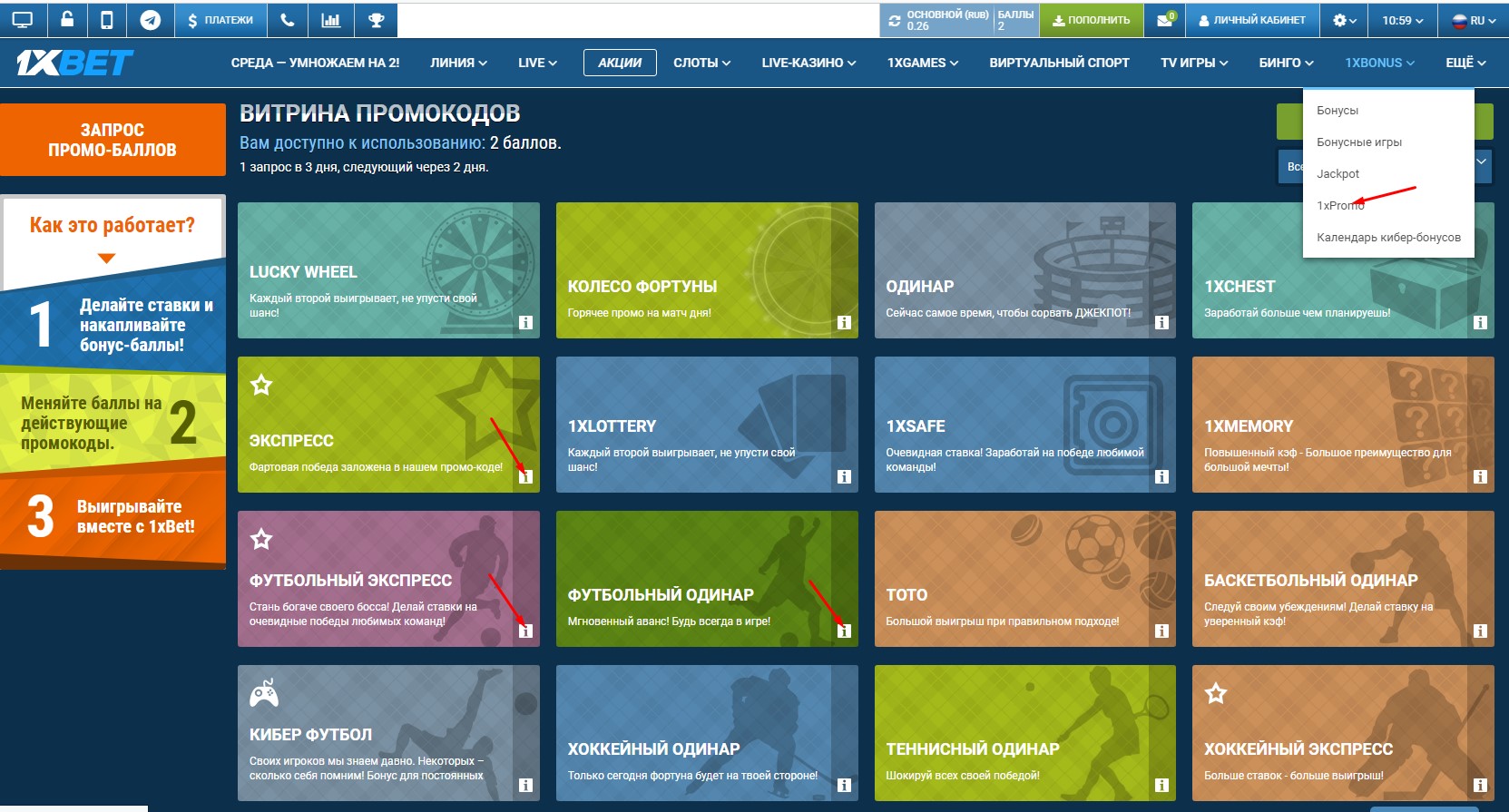The image size is (1509, 812).
Task: Open the Telegram icon in the top bar
Action: tap(151, 19)
